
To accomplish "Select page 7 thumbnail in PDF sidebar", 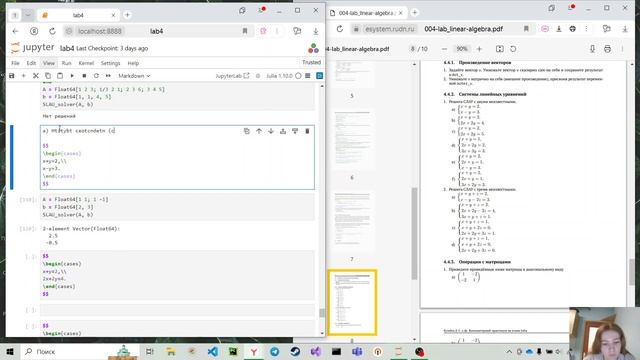I will [x=352, y=221].
